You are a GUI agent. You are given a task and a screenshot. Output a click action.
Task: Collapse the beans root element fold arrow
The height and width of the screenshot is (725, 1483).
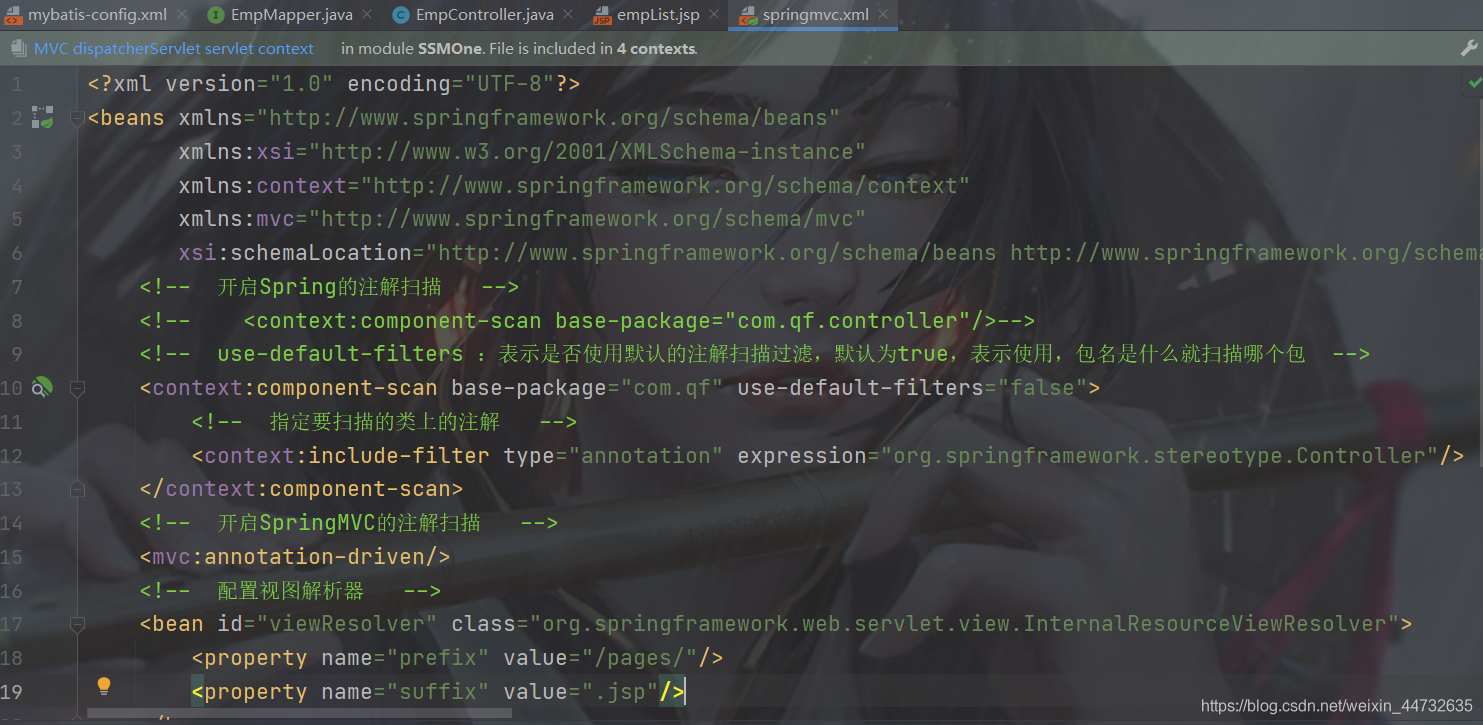77,117
